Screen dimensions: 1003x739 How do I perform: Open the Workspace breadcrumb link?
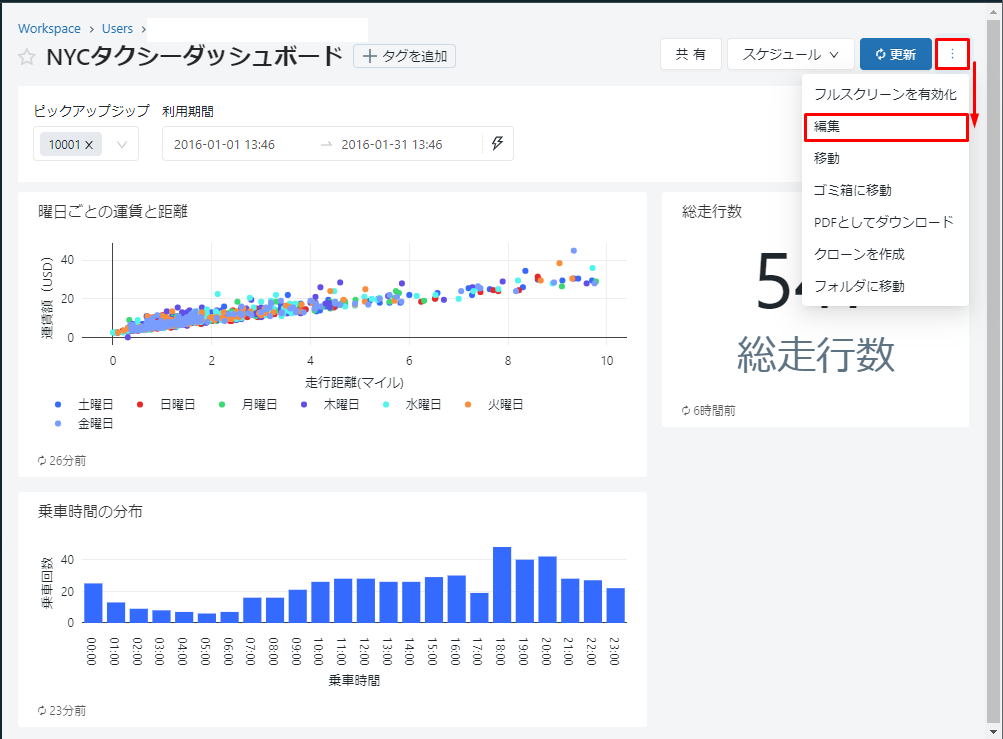click(49, 29)
